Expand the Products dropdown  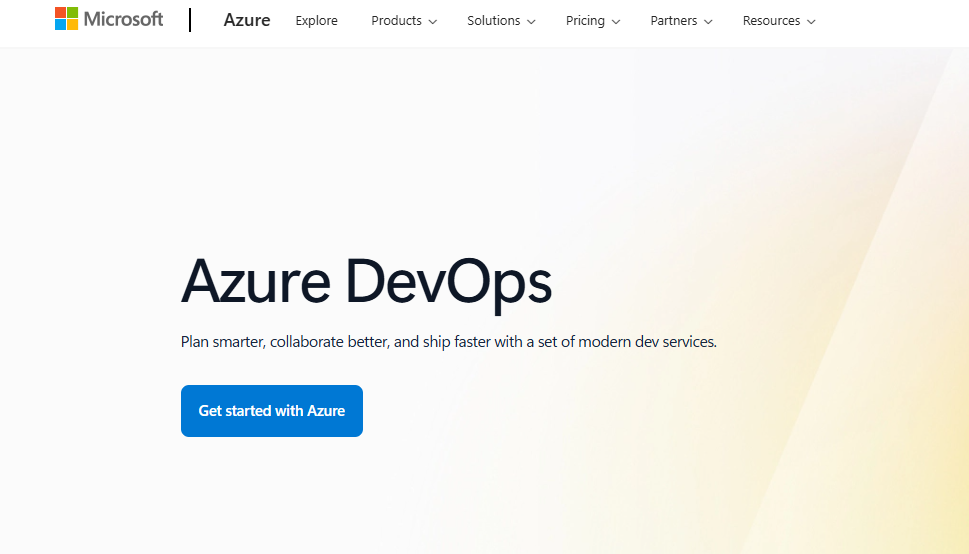click(x=404, y=20)
